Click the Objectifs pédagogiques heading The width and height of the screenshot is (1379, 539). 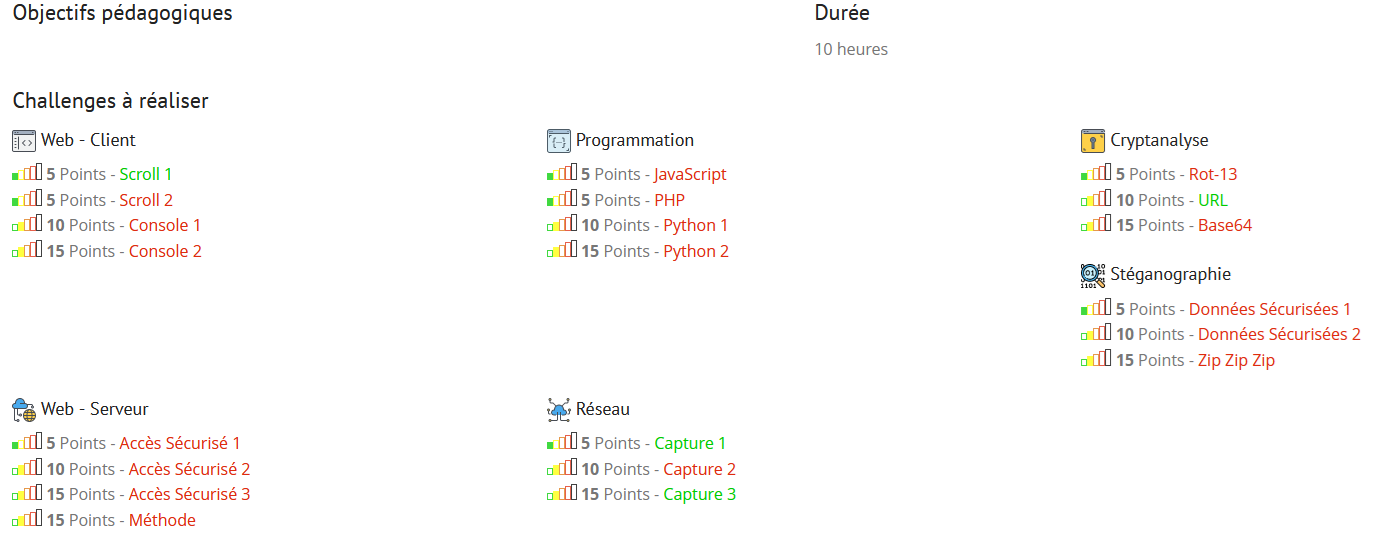point(122,13)
